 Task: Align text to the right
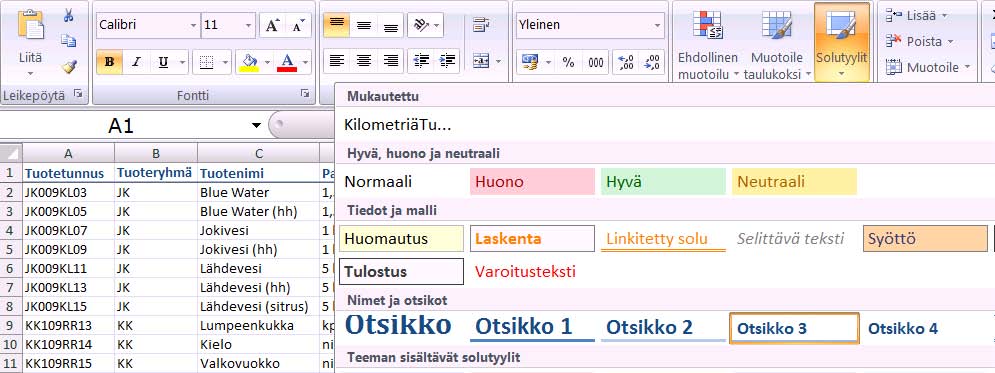coord(391,62)
